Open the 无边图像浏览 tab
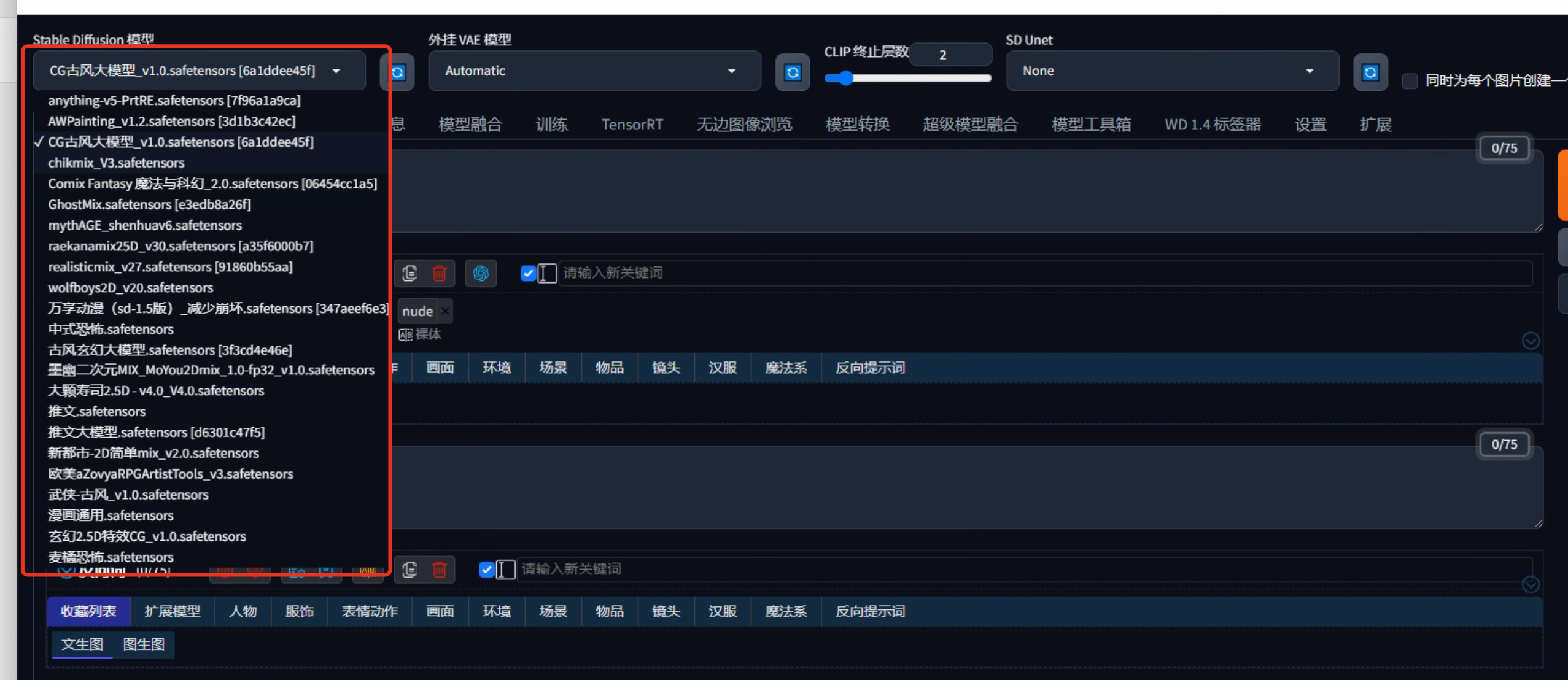 pyautogui.click(x=744, y=125)
